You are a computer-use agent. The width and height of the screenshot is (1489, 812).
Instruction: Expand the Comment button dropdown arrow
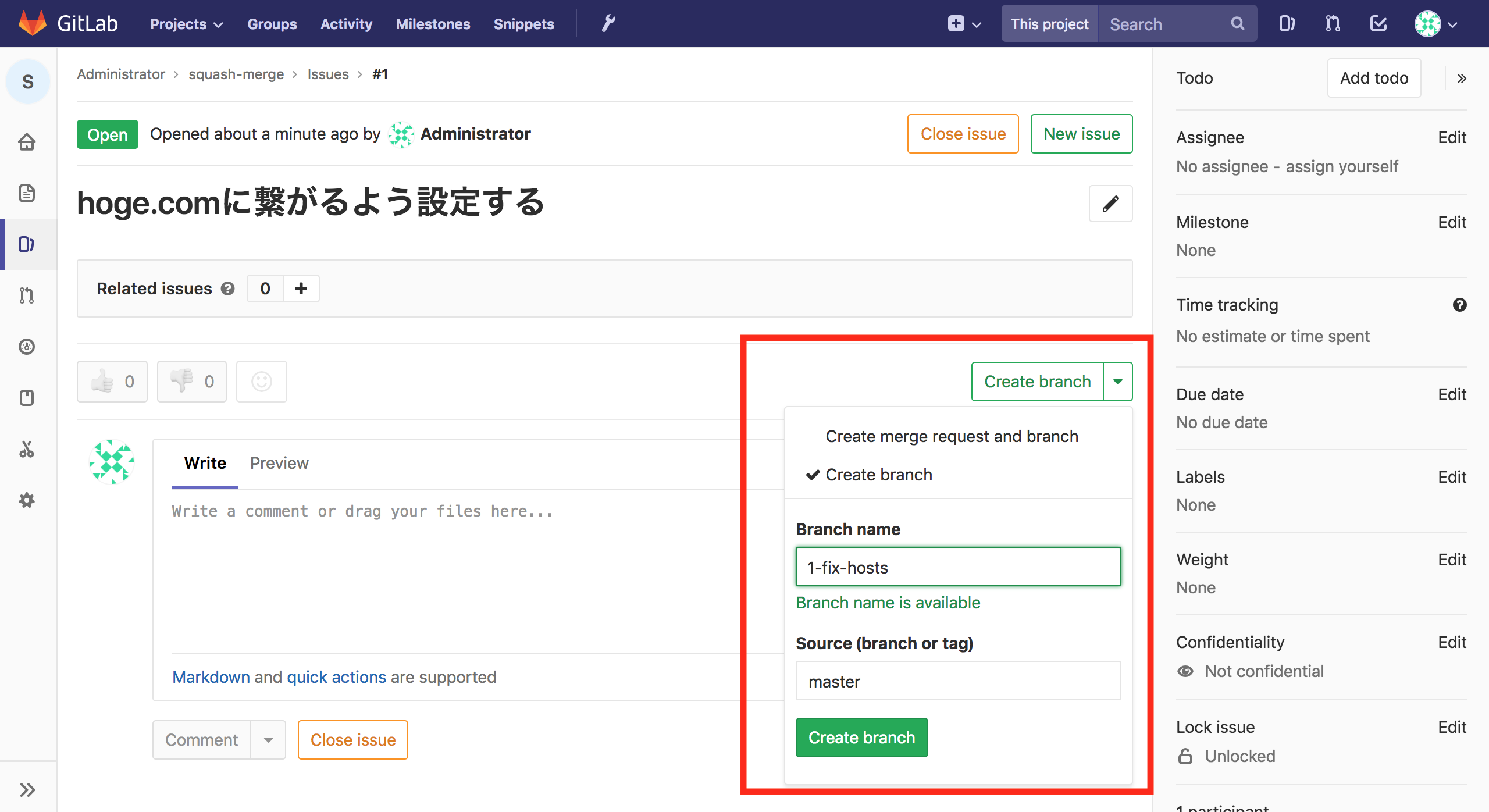tap(269, 739)
